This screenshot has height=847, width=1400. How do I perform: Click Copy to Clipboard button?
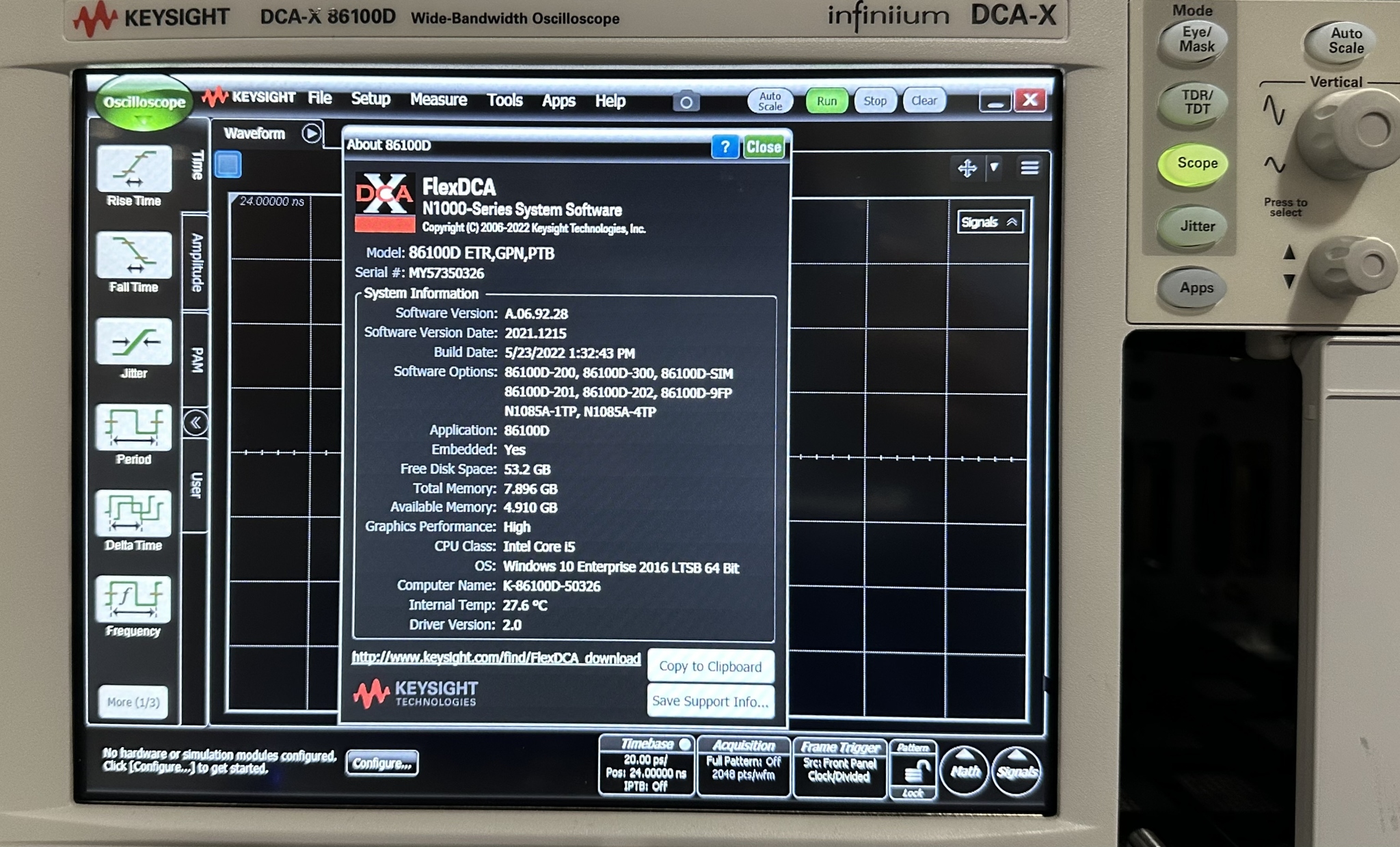click(710, 666)
